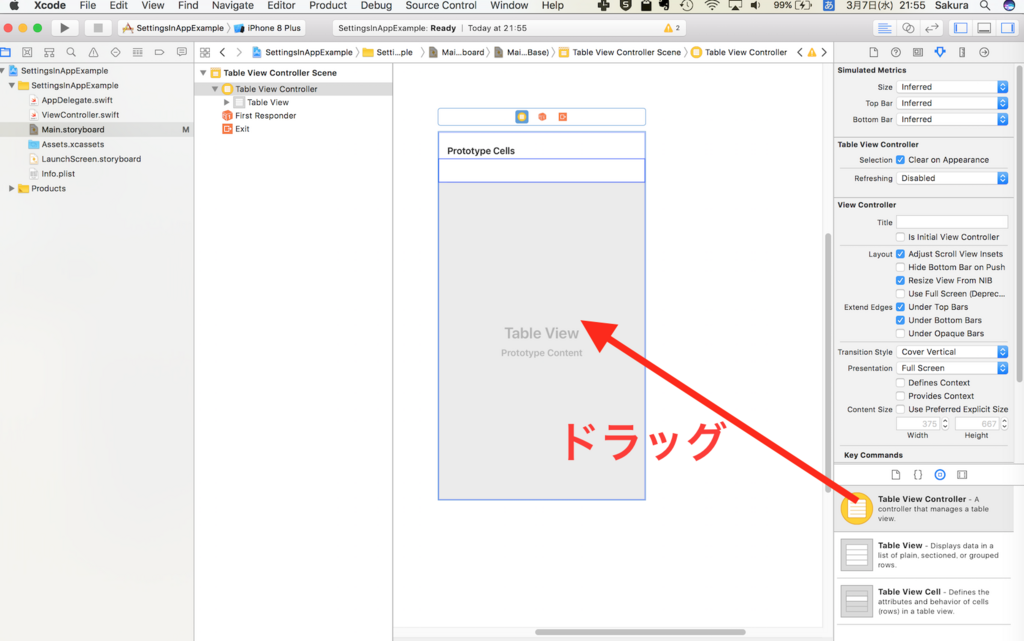This screenshot has height=641, width=1024.
Task: Click the Exit icon in scene dock
Action: [x=562, y=117]
